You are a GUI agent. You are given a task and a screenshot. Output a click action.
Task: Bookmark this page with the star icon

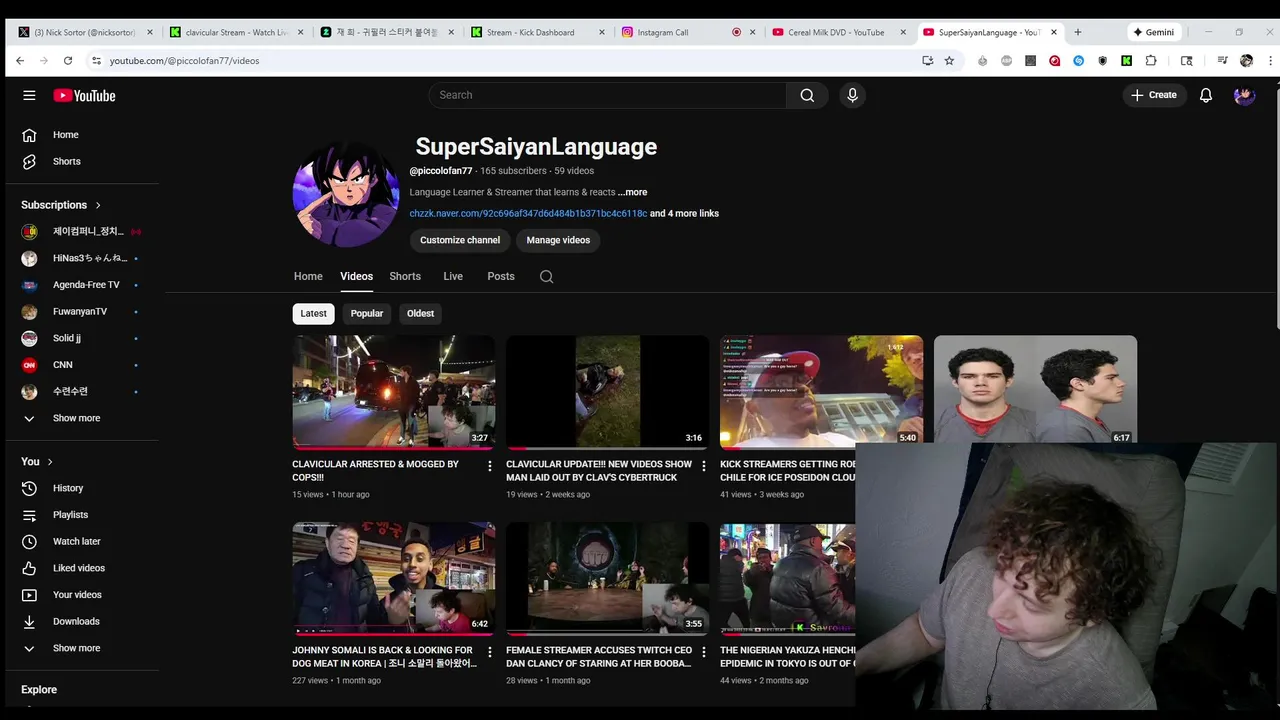coord(949,60)
